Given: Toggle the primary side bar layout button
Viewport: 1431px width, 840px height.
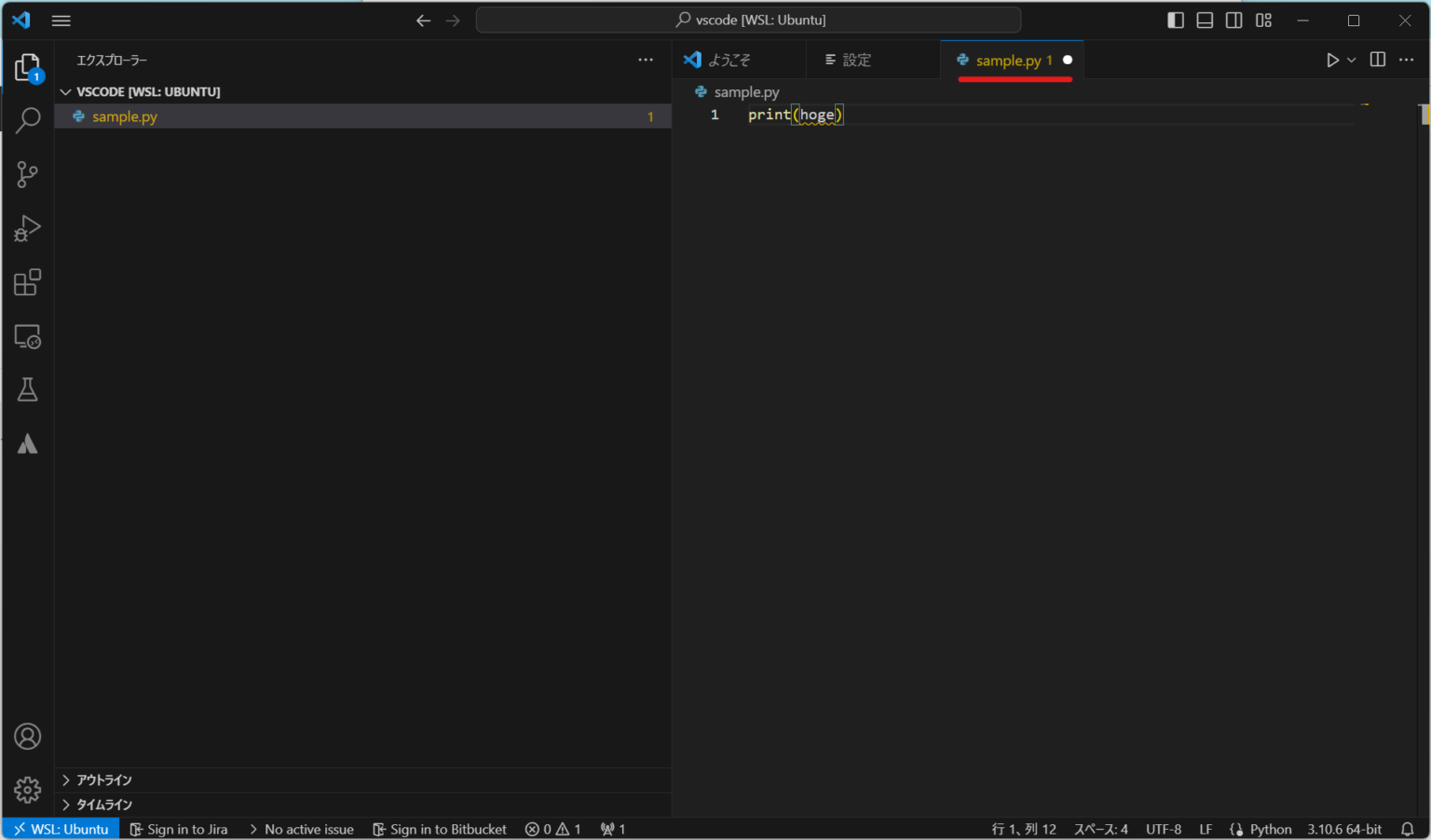Looking at the screenshot, I should coord(1176,20).
